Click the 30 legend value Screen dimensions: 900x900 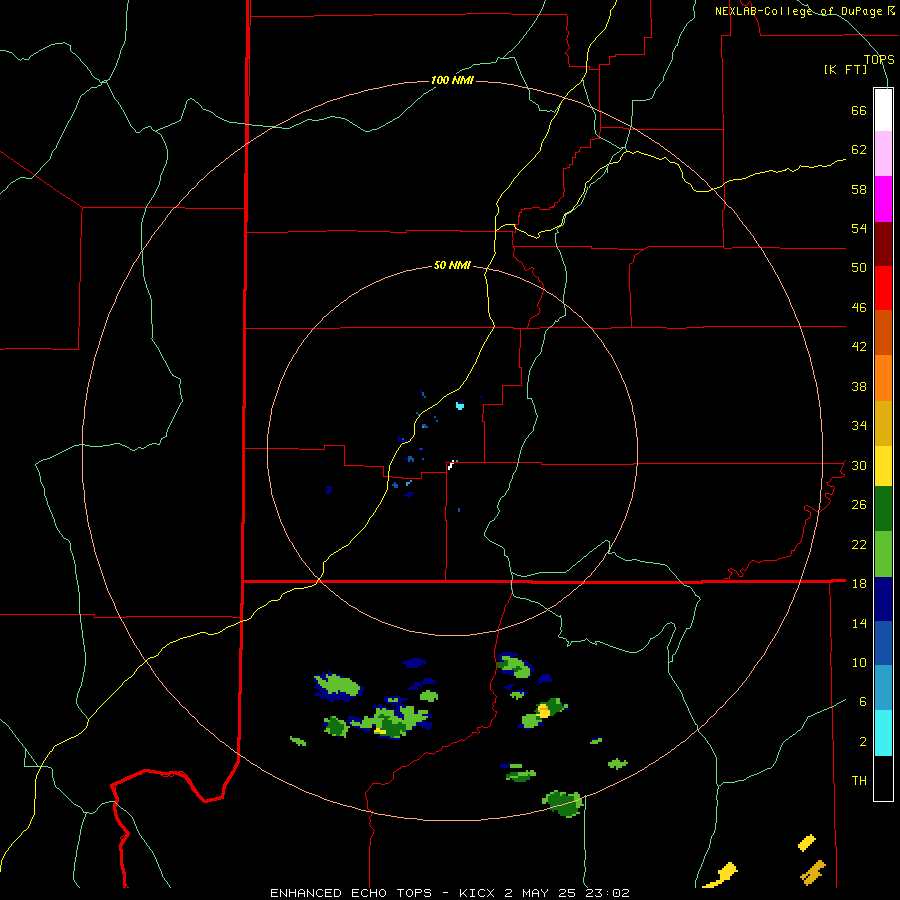(859, 465)
